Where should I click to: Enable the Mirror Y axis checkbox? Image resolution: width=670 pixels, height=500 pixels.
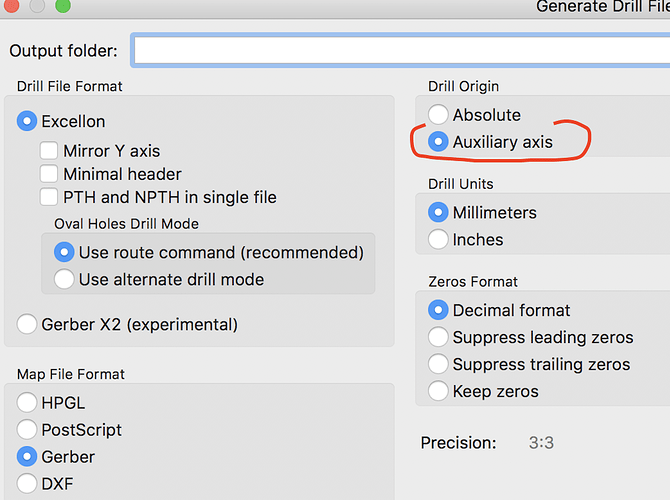pos(49,151)
